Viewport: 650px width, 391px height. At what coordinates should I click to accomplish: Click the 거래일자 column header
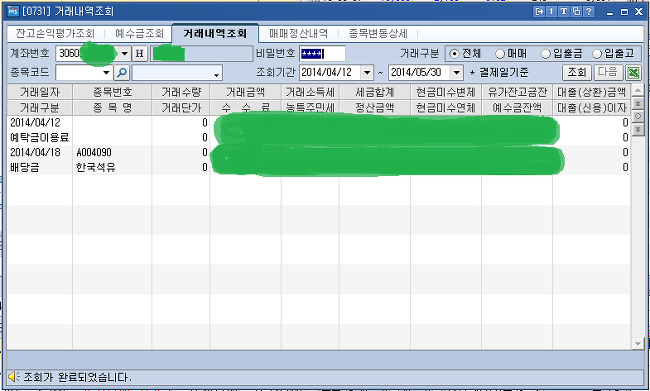[x=40, y=92]
